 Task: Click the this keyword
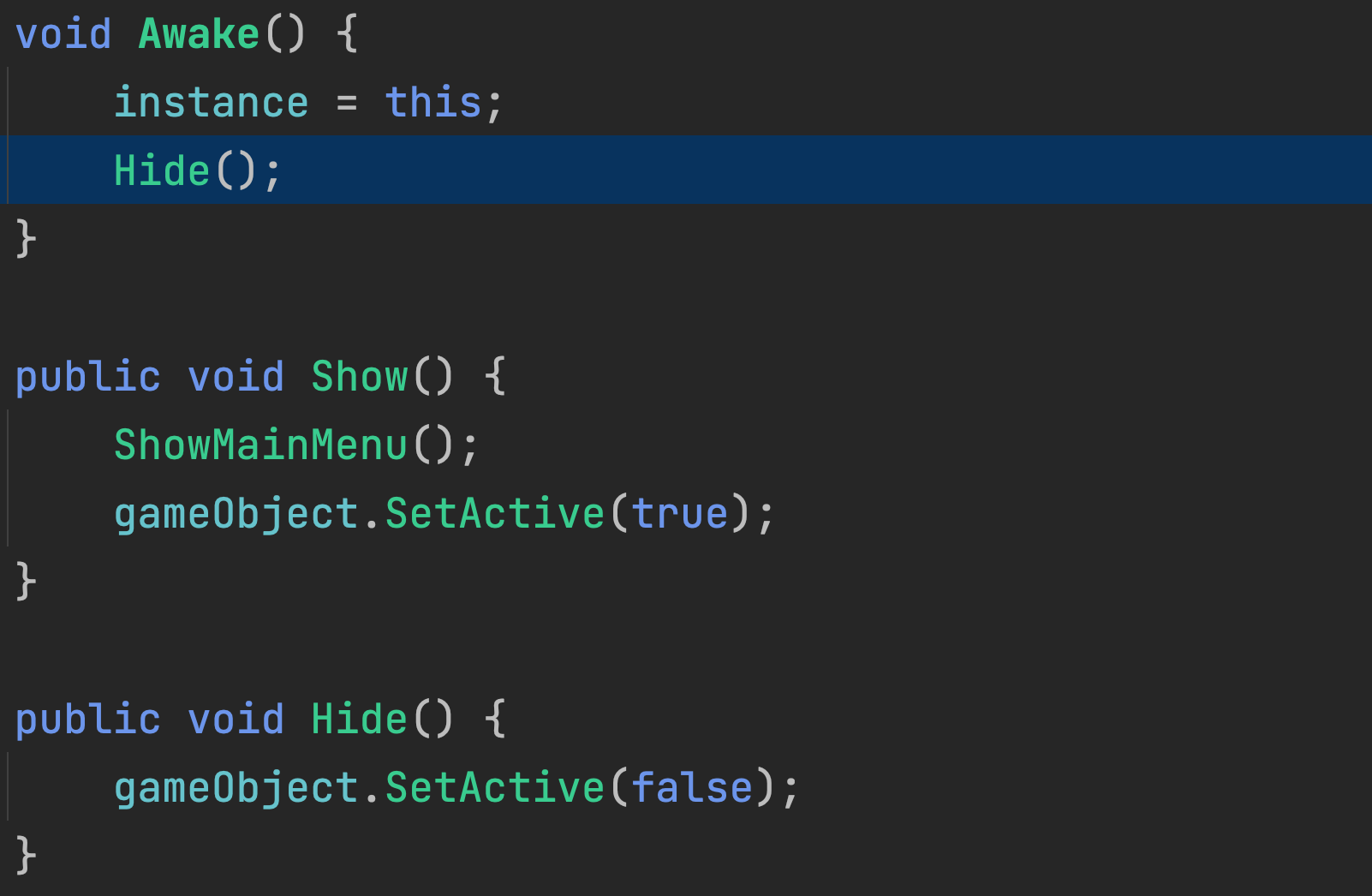tap(433, 104)
